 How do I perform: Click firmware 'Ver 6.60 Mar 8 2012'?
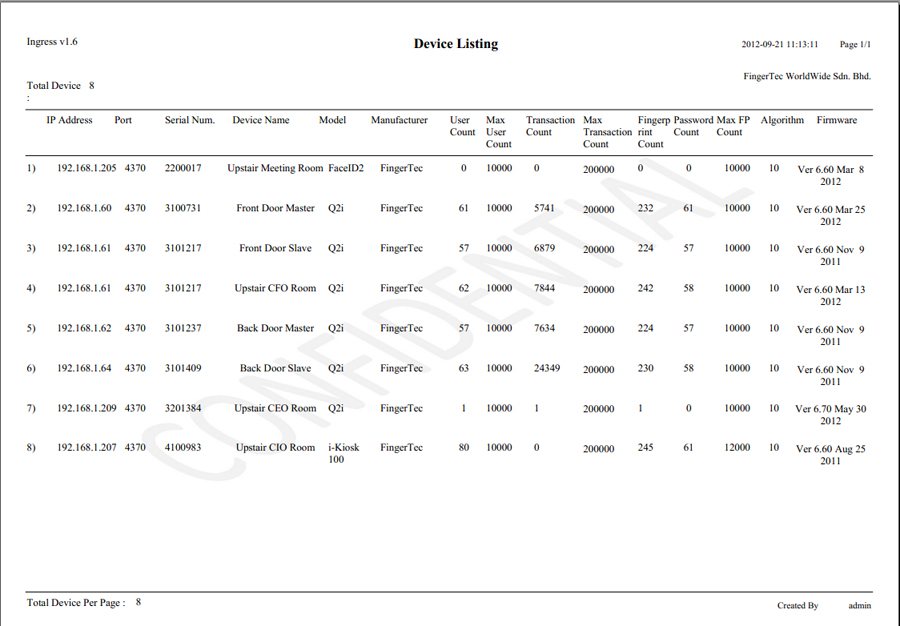tap(831, 176)
